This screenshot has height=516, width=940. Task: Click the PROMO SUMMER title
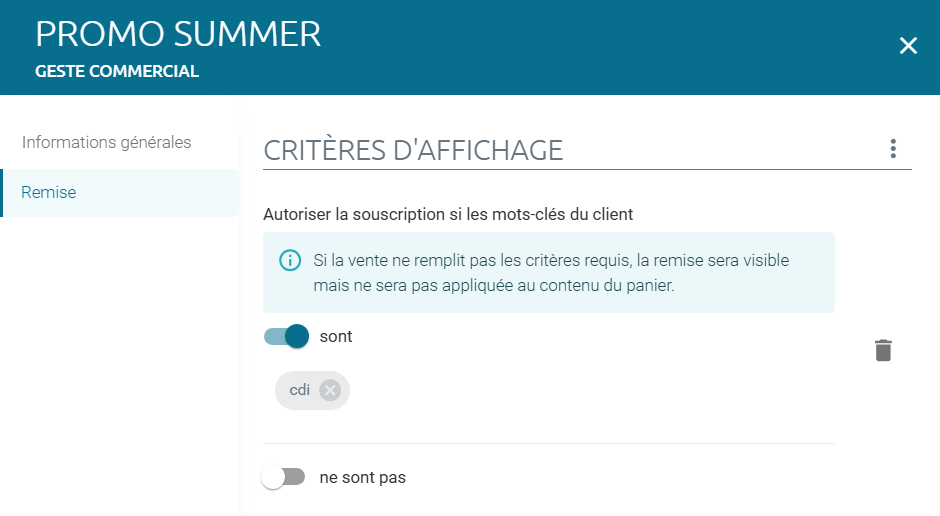(178, 34)
